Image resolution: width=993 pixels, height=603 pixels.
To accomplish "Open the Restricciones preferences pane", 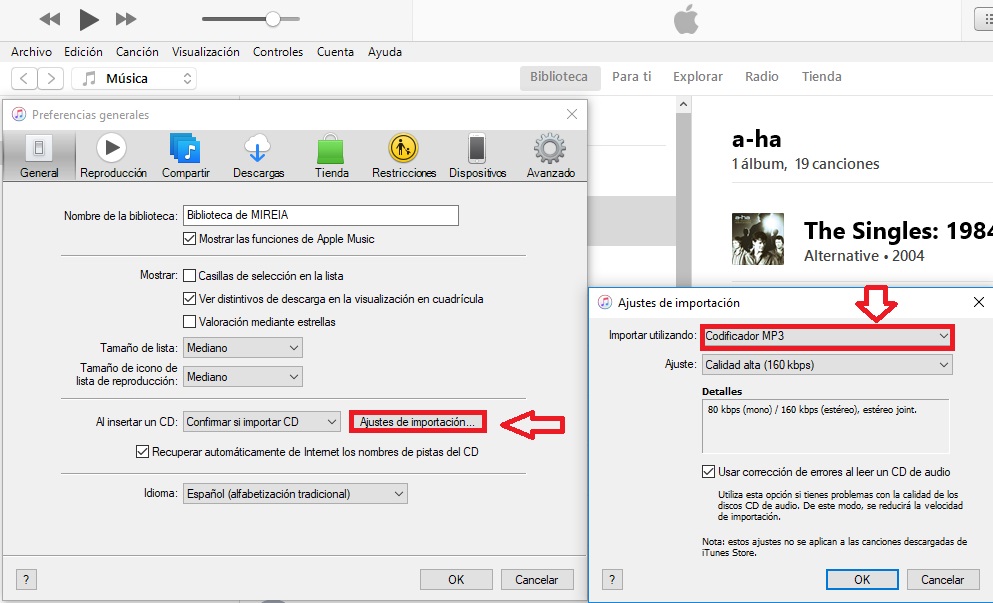I will pyautogui.click(x=403, y=156).
